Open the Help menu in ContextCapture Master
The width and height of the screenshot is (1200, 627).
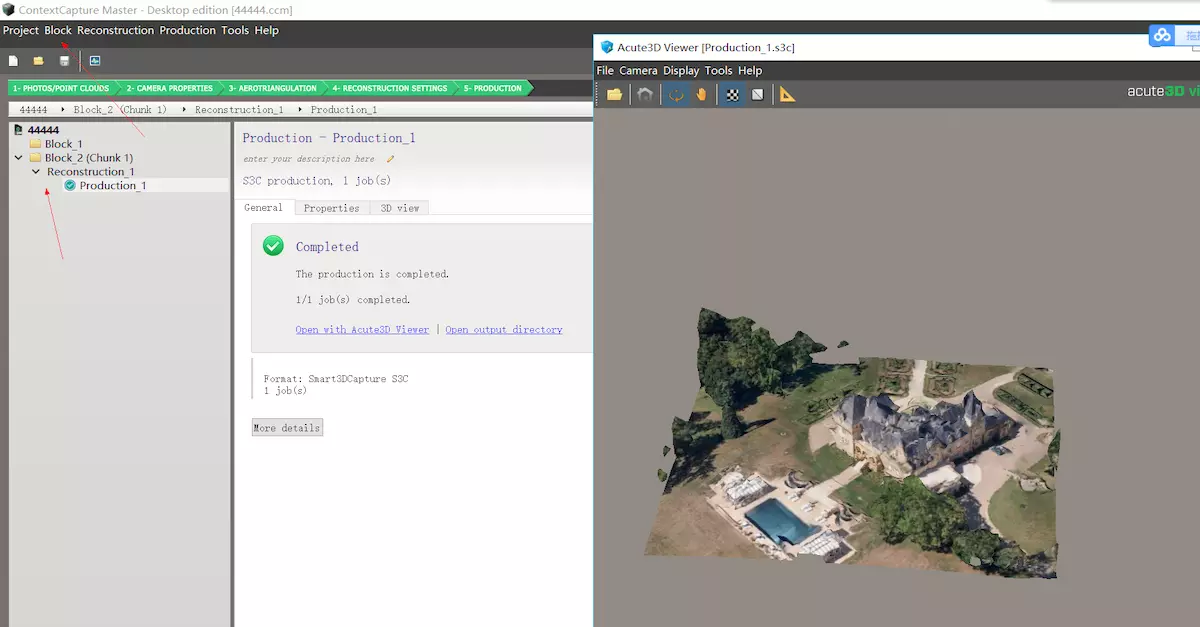267,30
